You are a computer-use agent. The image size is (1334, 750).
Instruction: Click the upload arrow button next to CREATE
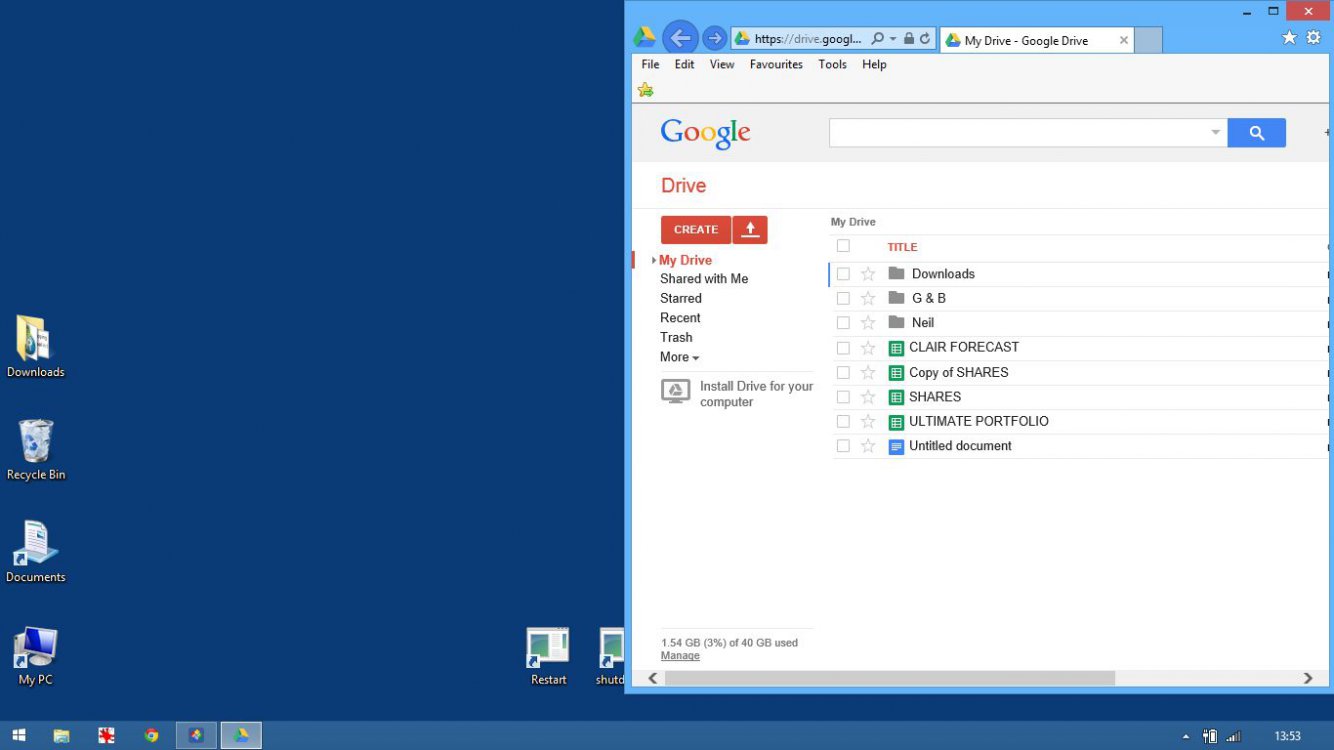pos(750,230)
